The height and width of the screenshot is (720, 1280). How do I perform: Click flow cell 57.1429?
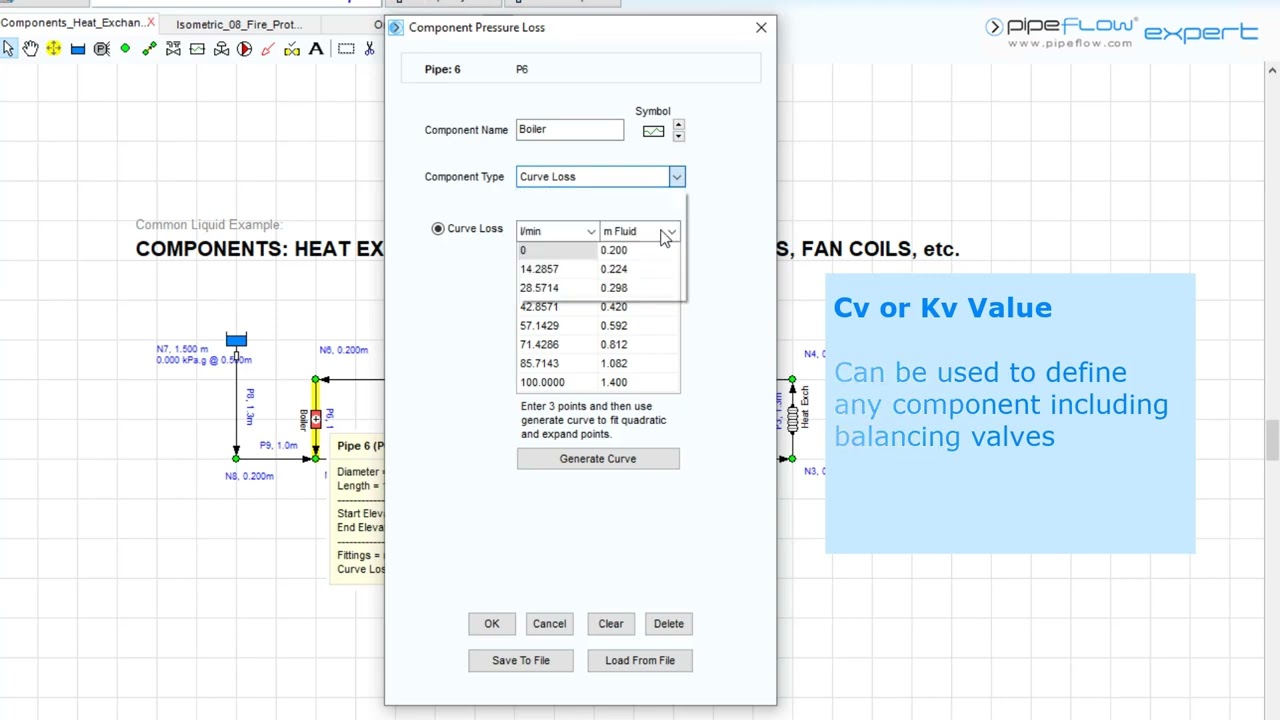[557, 326]
